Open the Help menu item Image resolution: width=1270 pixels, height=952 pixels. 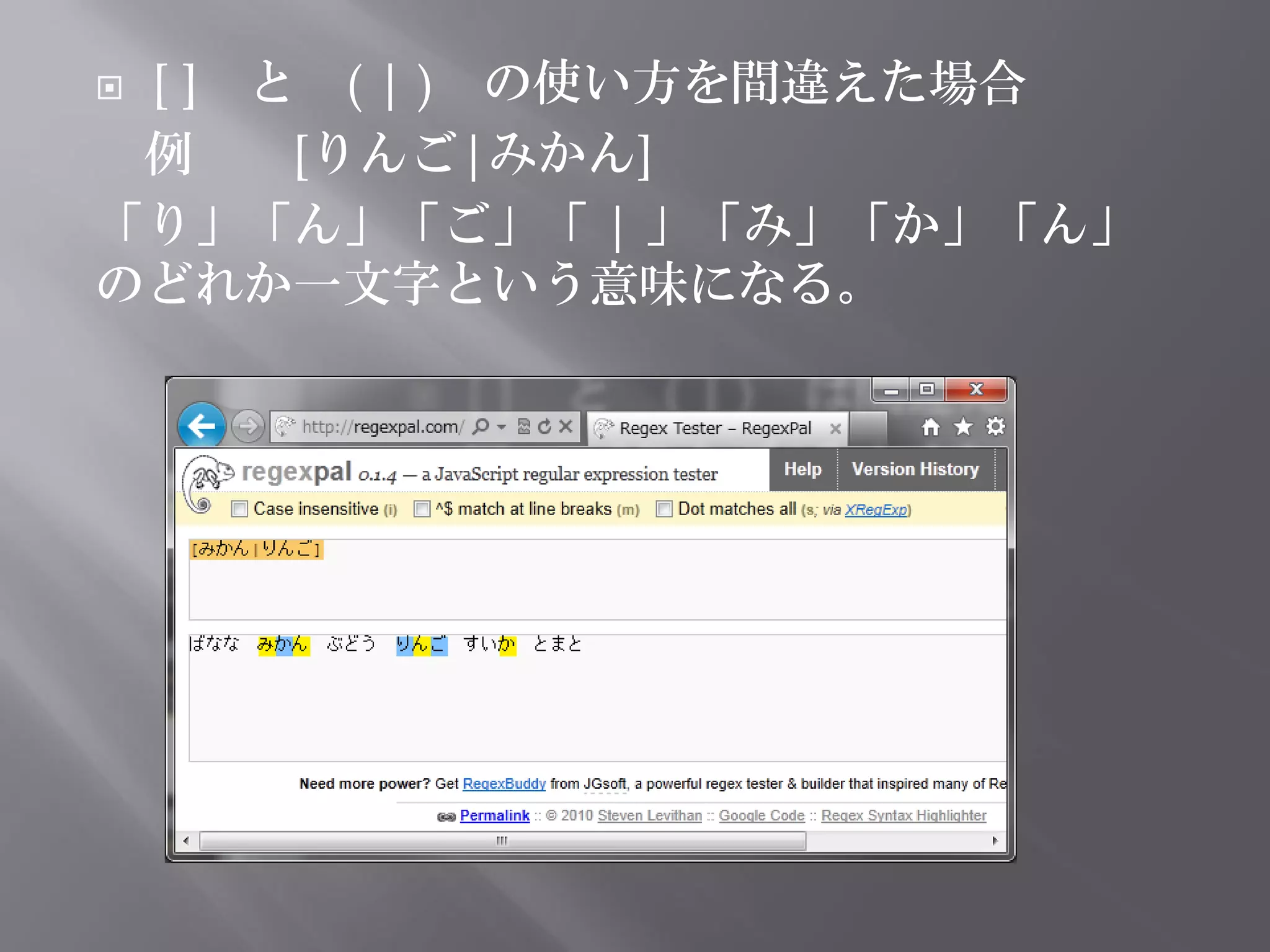click(x=803, y=469)
